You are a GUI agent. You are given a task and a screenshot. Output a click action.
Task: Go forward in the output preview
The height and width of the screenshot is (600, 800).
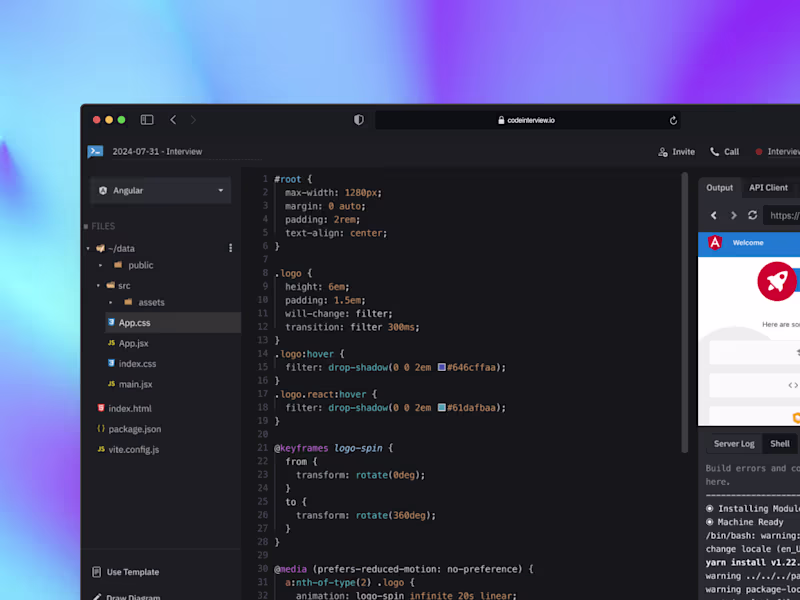(733, 215)
